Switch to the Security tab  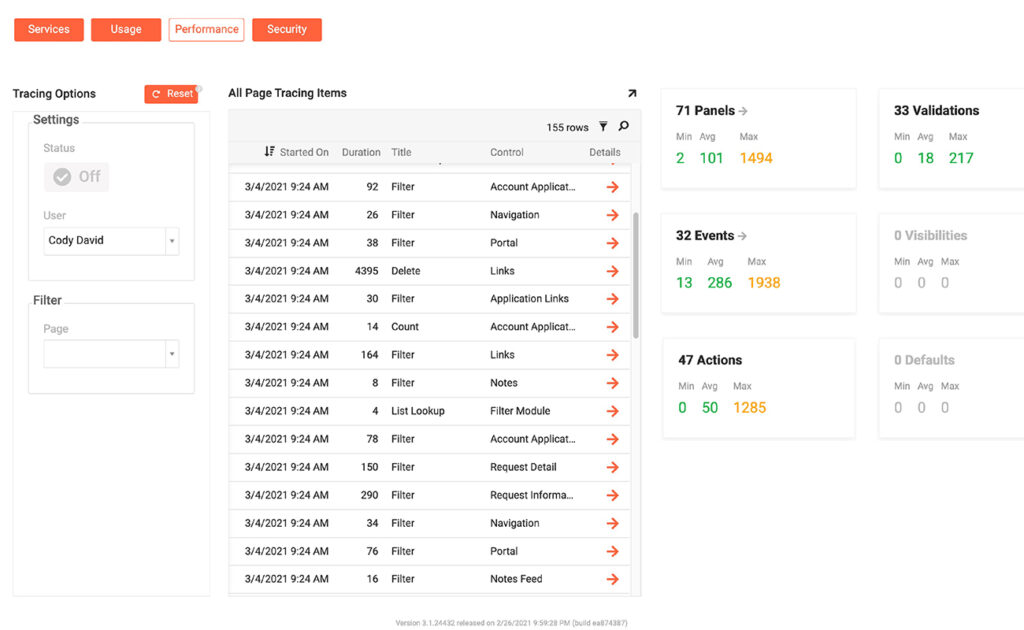coord(287,30)
